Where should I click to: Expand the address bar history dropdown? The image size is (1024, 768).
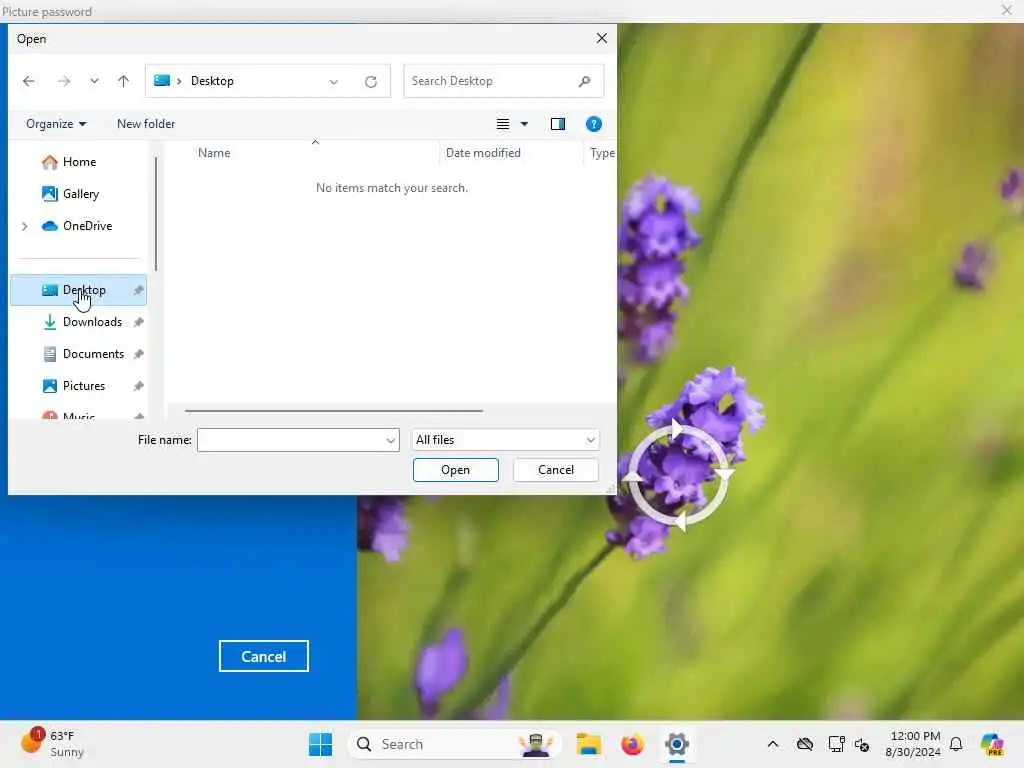(x=334, y=82)
